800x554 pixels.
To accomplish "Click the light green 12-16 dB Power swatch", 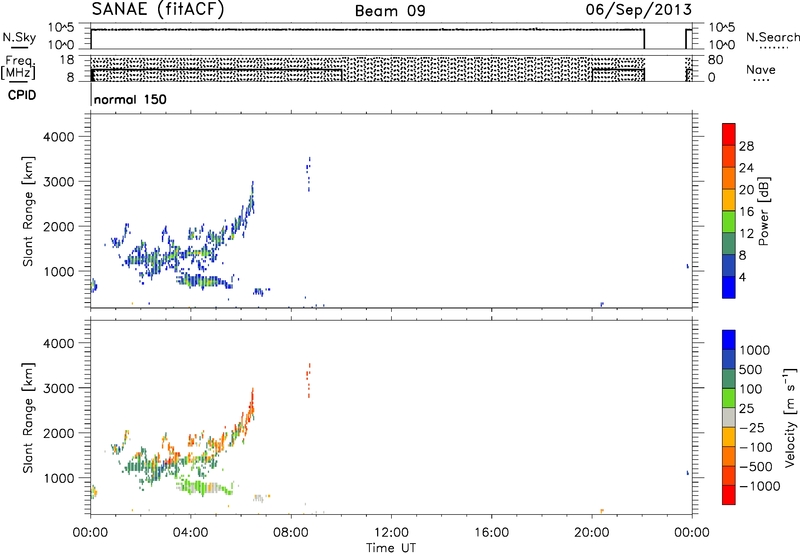I will pyautogui.click(x=729, y=221).
